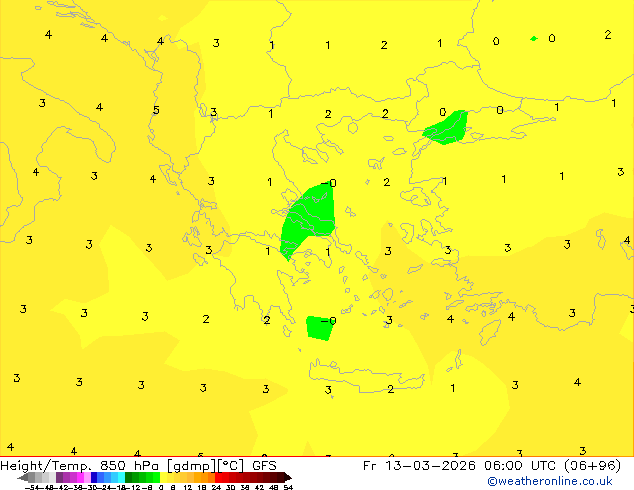
Task: Click the 'Fr 13-03-2026 06:00 UTC' timestamp
Action: (x=460, y=465)
